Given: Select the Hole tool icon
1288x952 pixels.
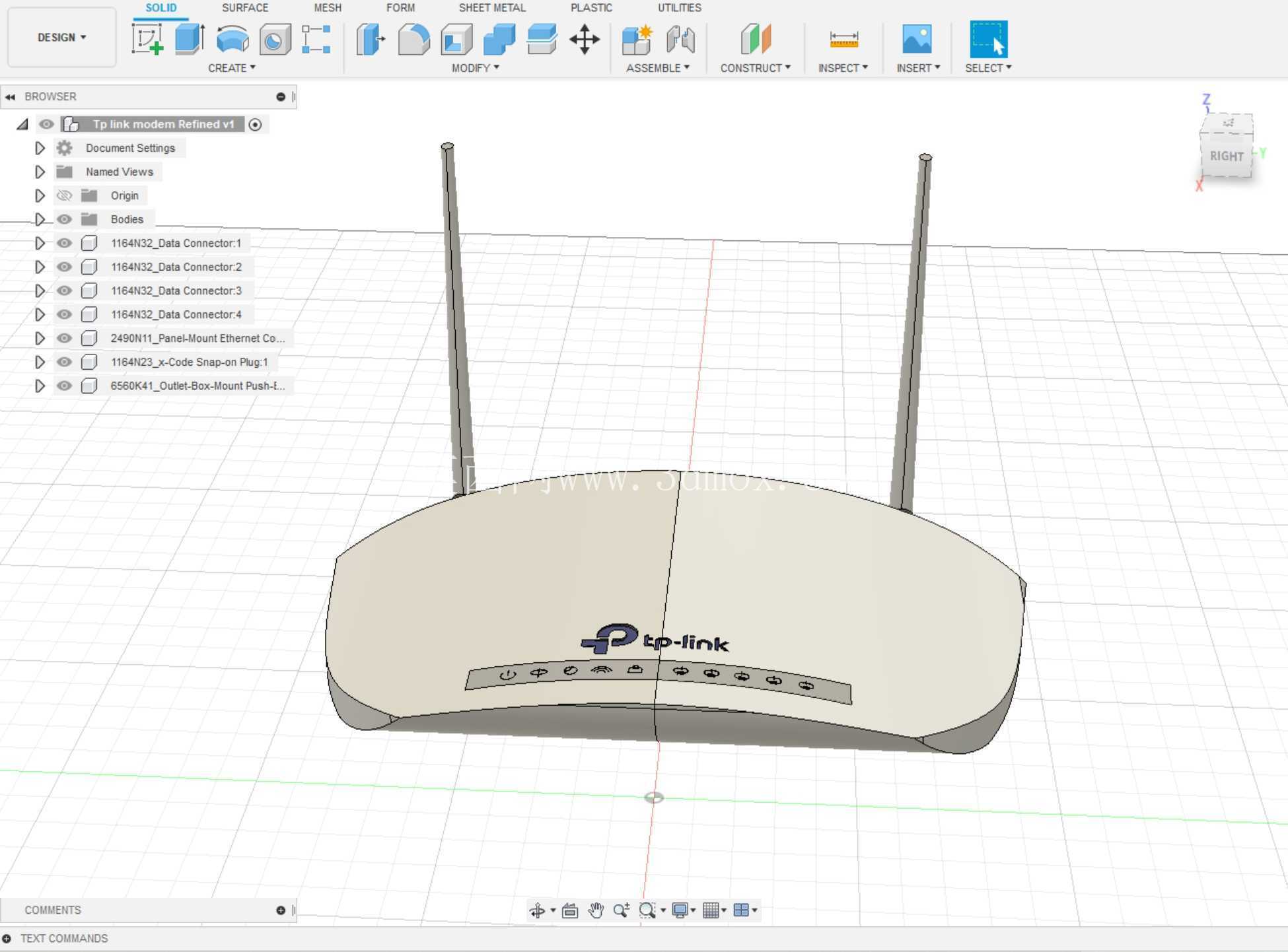Looking at the screenshot, I should click(x=275, y=39).
